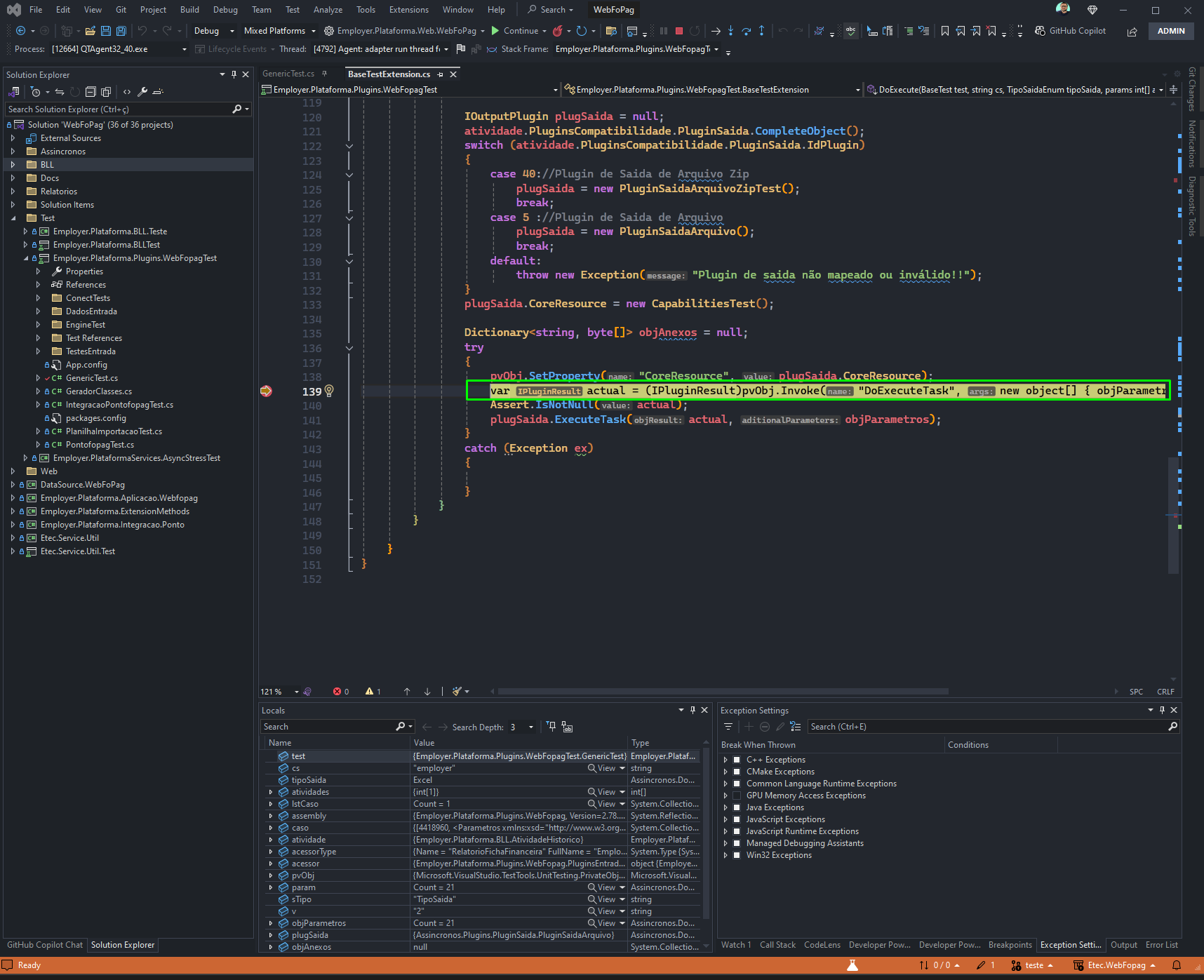Click the Stop Debugging red square icon
1204x980 pixels.
pos(679,31)
